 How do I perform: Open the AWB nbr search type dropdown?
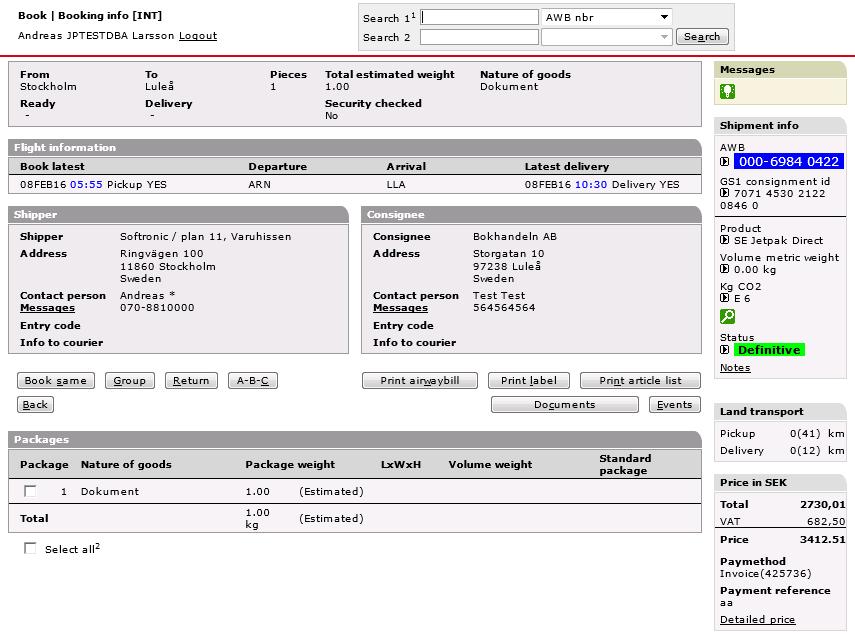[606, 17]
